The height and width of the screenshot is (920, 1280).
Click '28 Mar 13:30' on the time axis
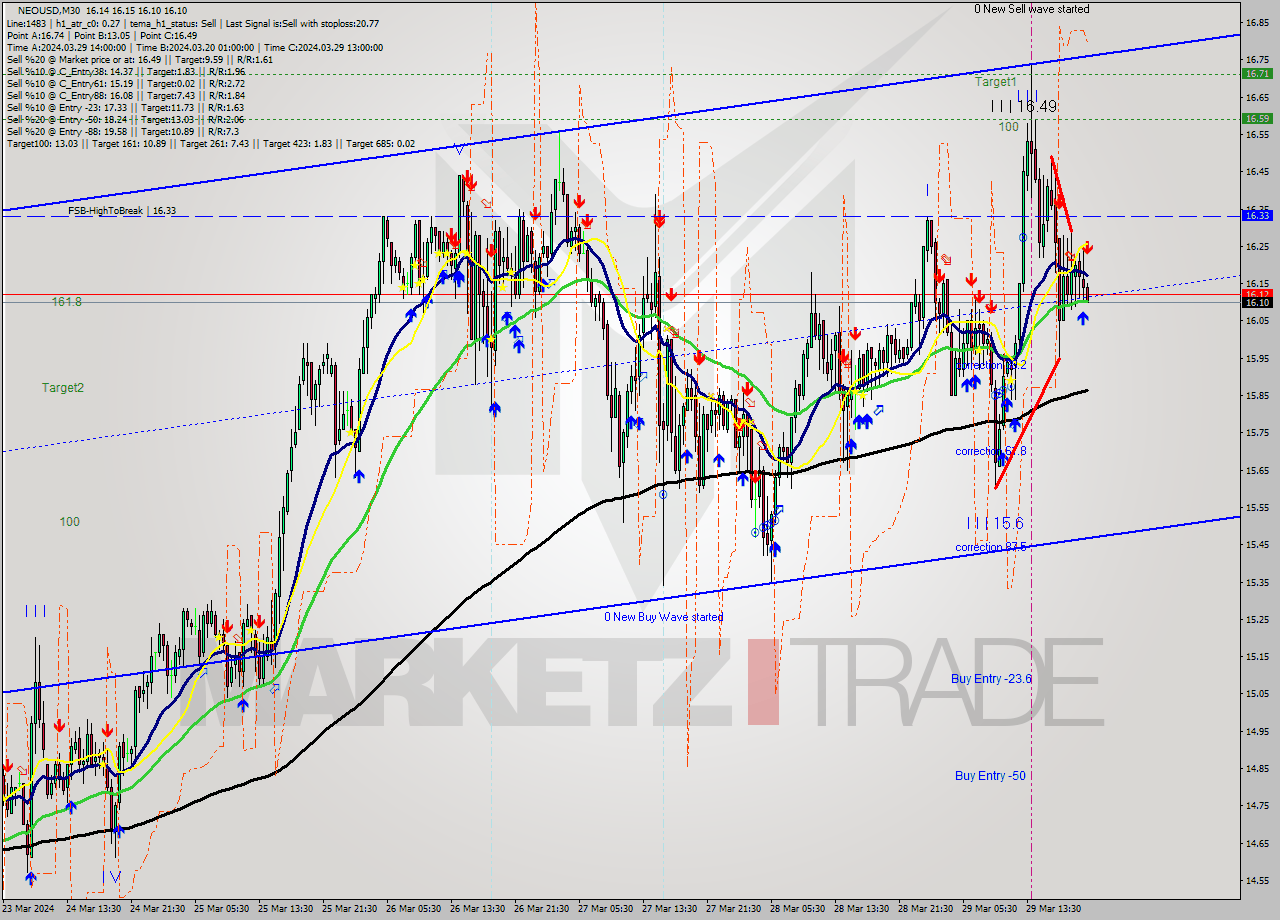(862, 909)
